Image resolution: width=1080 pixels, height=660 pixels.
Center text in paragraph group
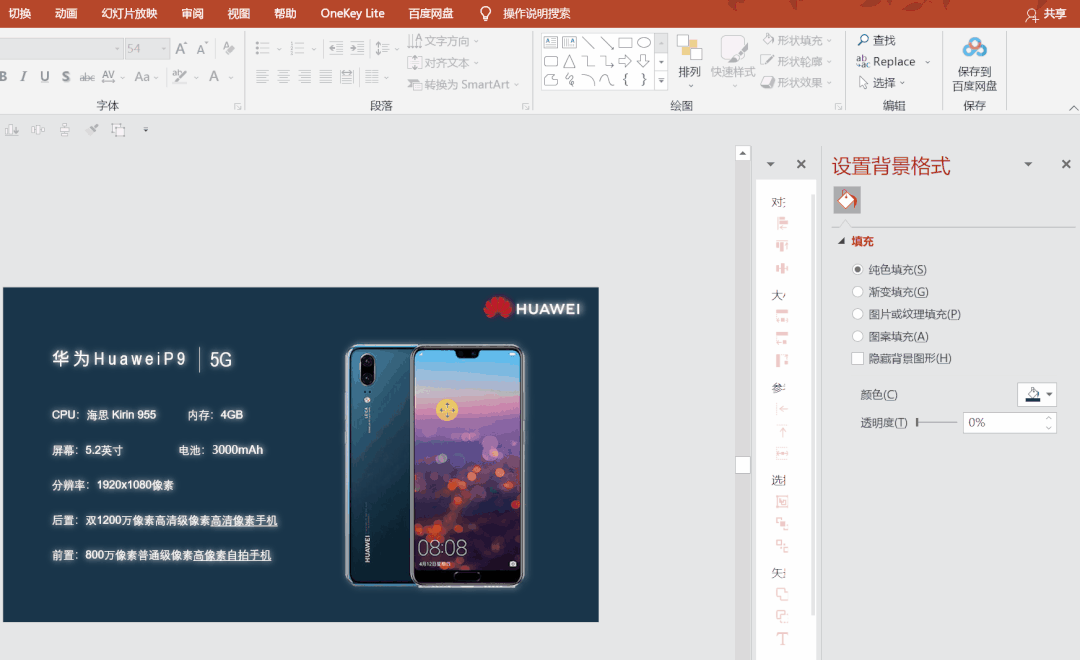(283, 76)
